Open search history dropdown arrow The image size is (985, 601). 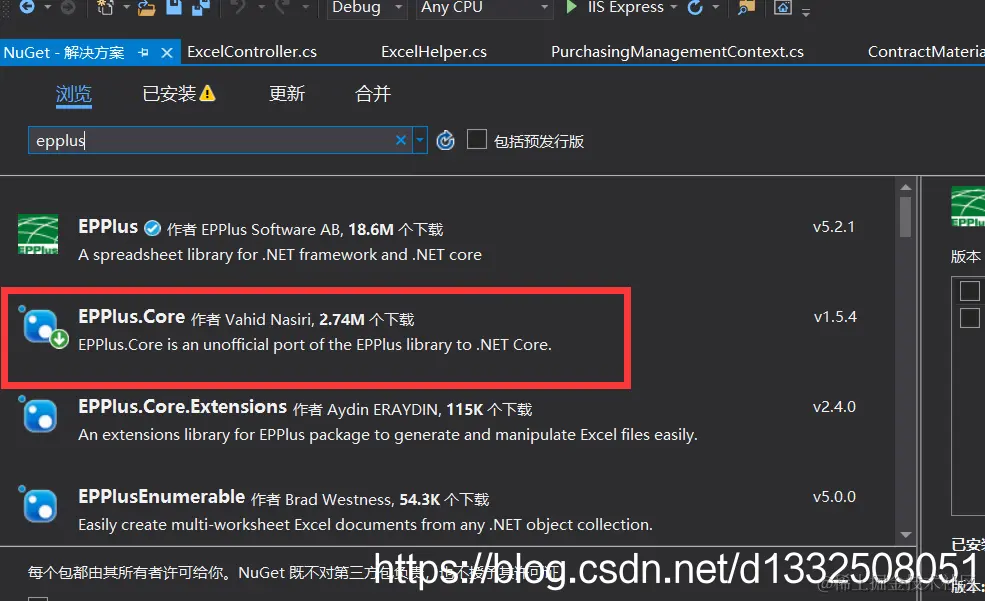tap(420, 140)
